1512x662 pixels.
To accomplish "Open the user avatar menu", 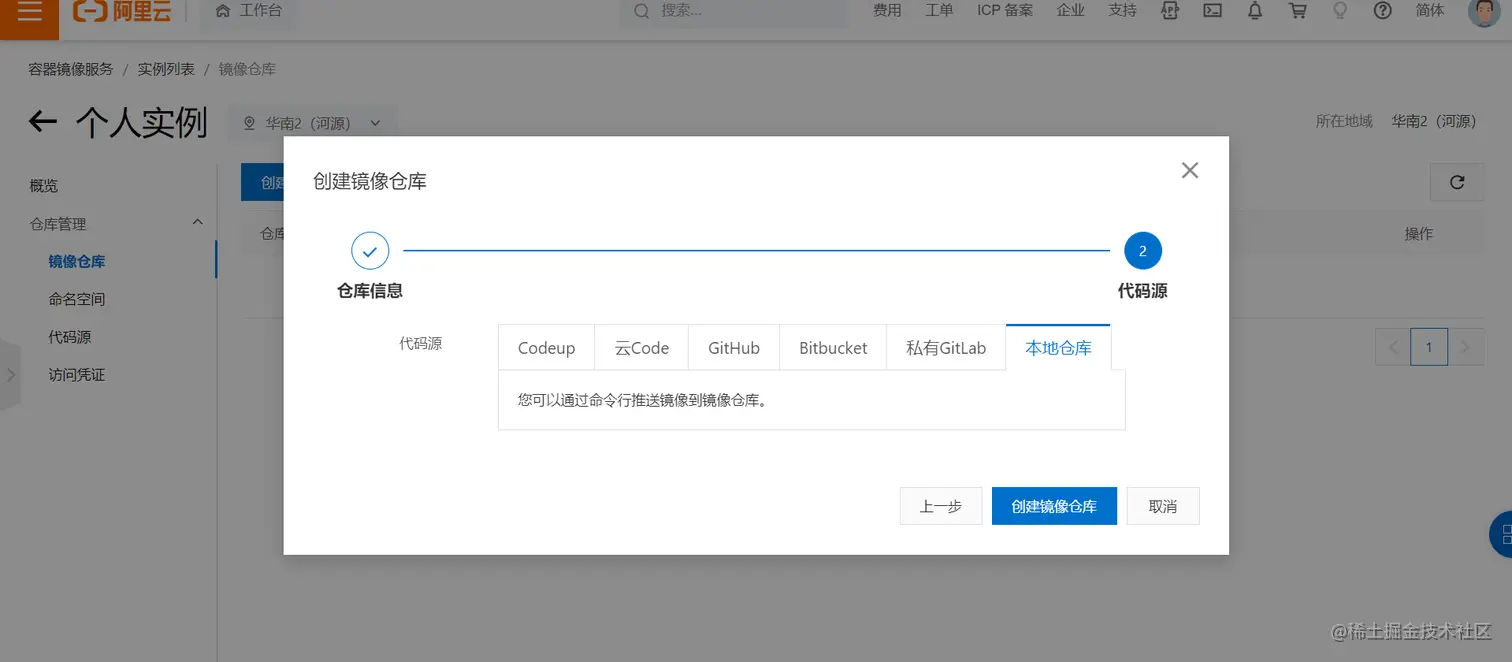I will coord(1482,12).
